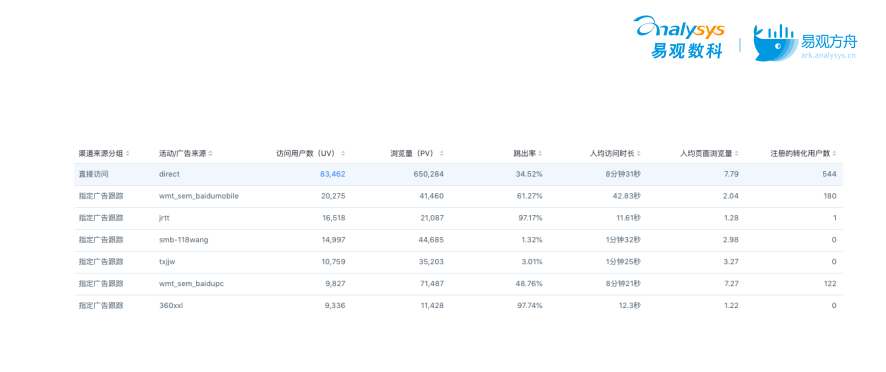Image resolution: width=886 pixels, height=372 pixels.
Task: Click the 16,518 UV value
Action: coord(333,218)
